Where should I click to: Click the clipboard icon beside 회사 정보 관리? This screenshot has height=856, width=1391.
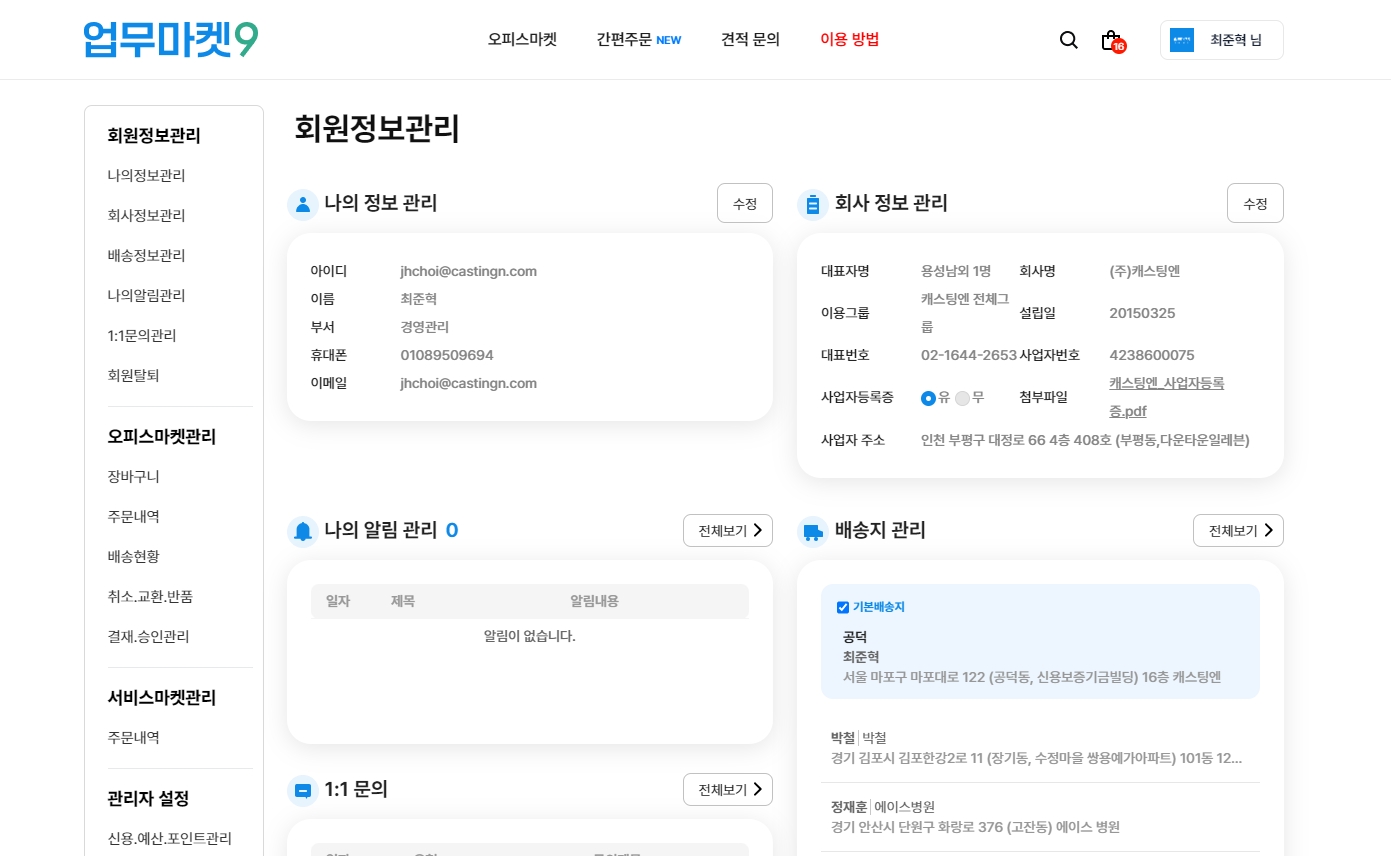[x=812, y=204]
